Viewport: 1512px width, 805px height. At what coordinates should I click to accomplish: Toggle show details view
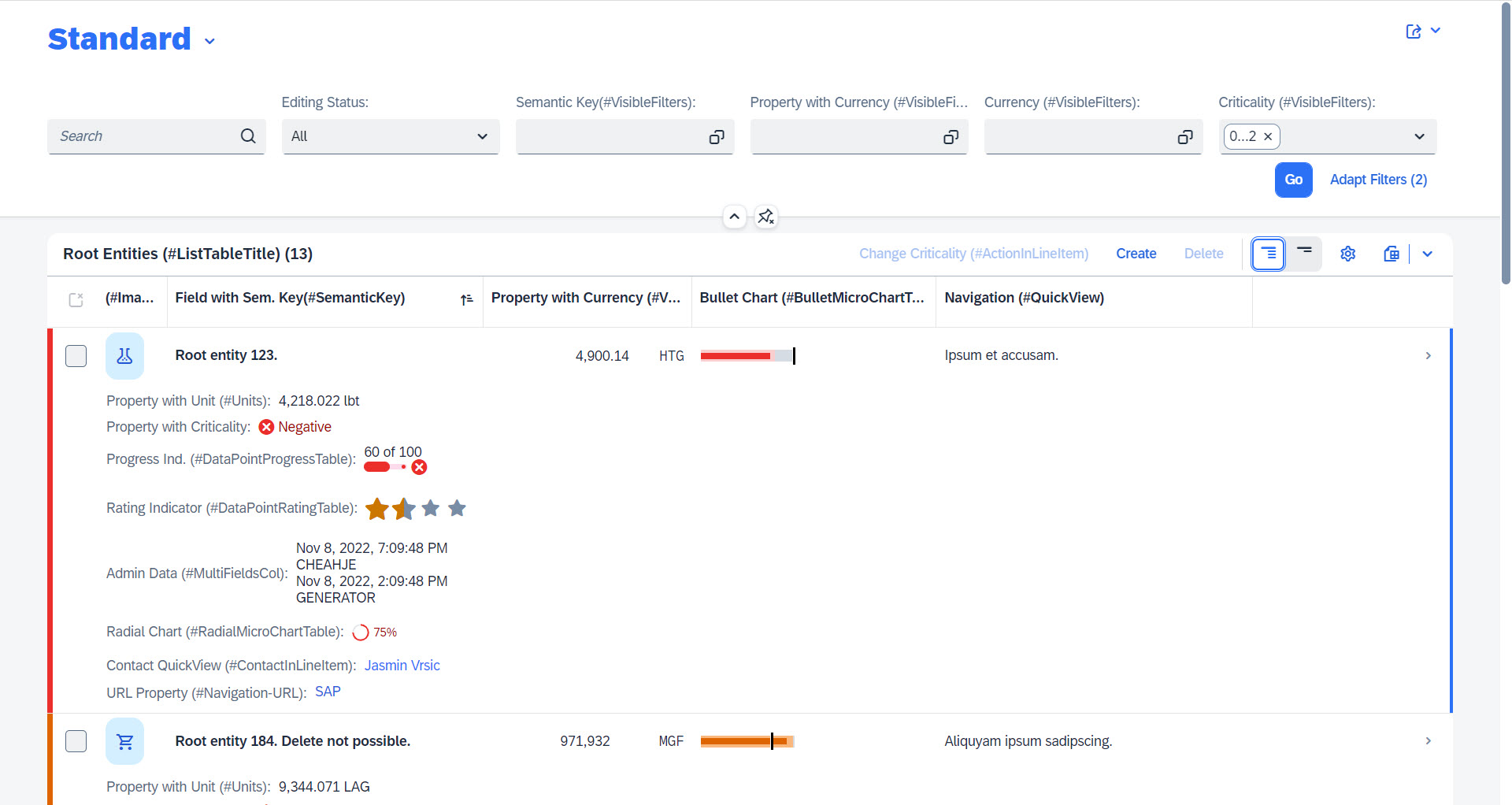pos(1268,254)
